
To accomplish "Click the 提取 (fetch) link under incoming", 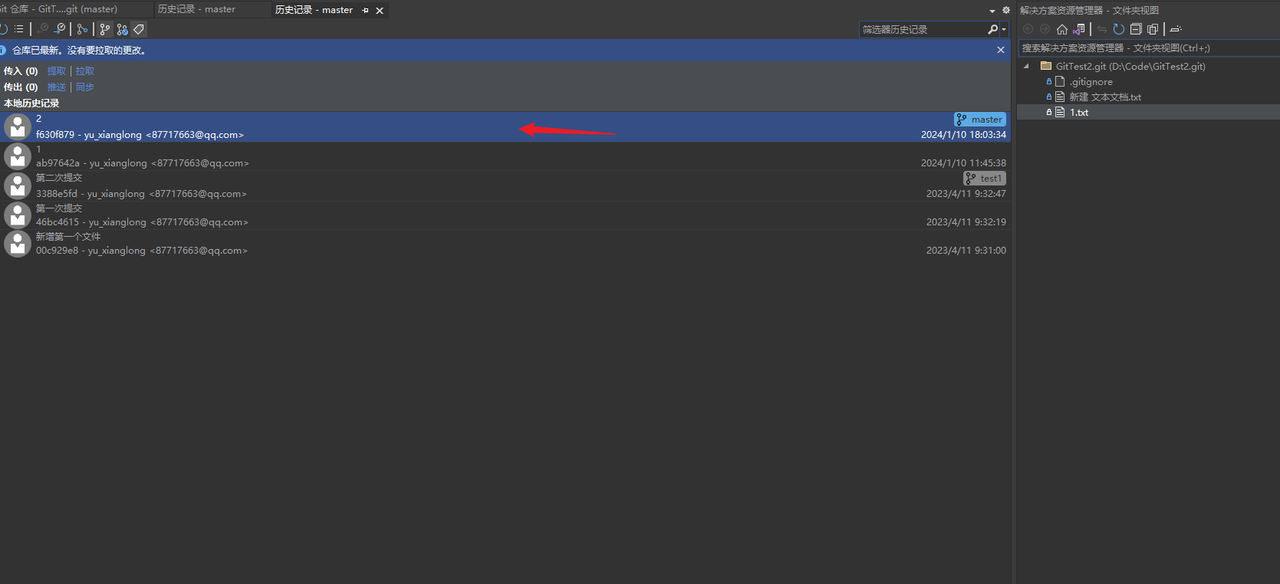I will (x=57, y=71).
